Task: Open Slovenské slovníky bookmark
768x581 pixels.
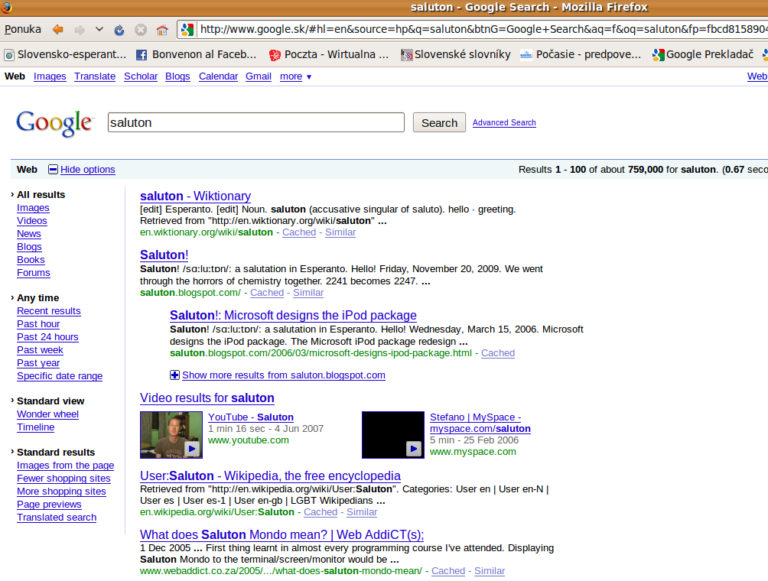Action: click(x=456, y=54)
